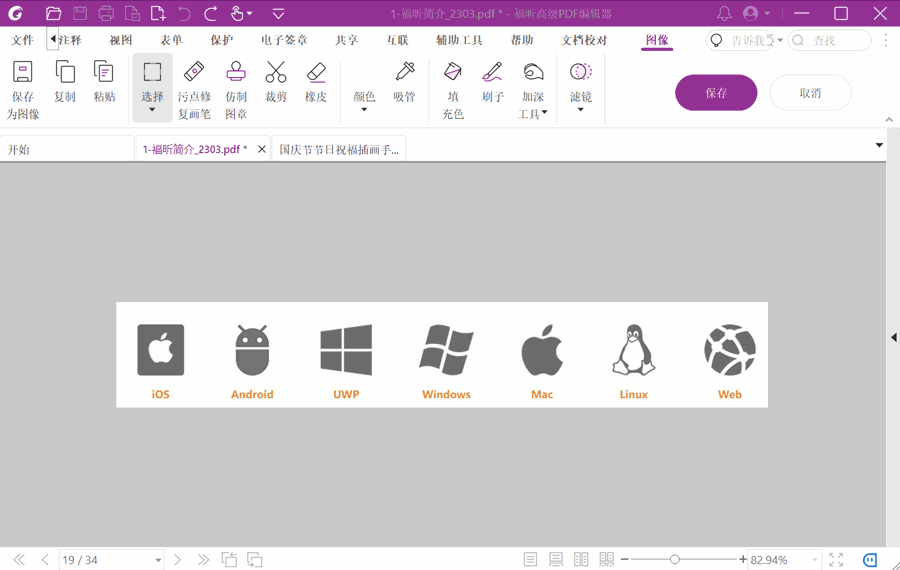Open the ribbon more options dots
This screenshot has height=570, width=900.
pos(886,40)
